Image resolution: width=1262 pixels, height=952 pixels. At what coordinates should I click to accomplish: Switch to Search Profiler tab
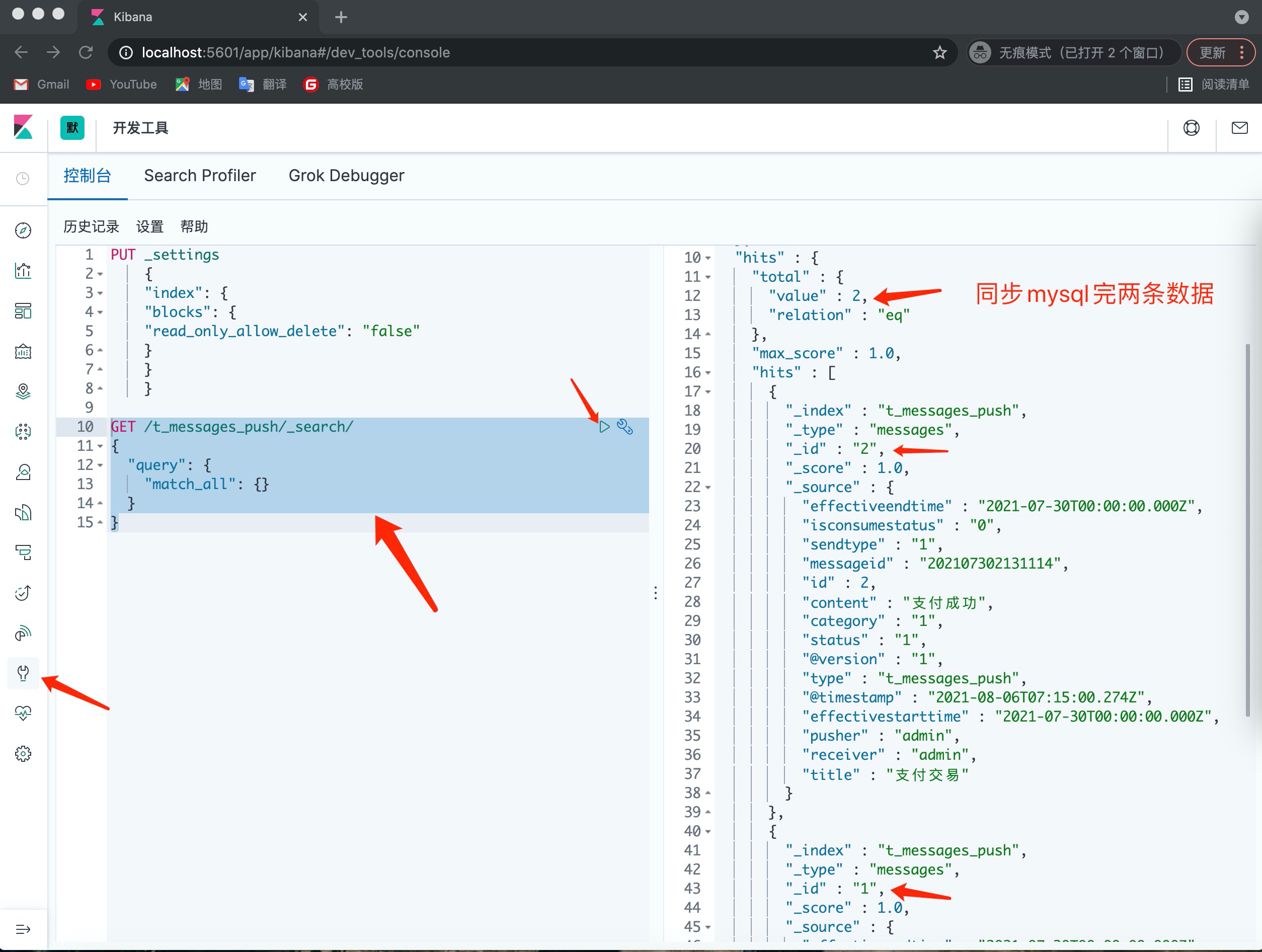(x=200, y=176)
